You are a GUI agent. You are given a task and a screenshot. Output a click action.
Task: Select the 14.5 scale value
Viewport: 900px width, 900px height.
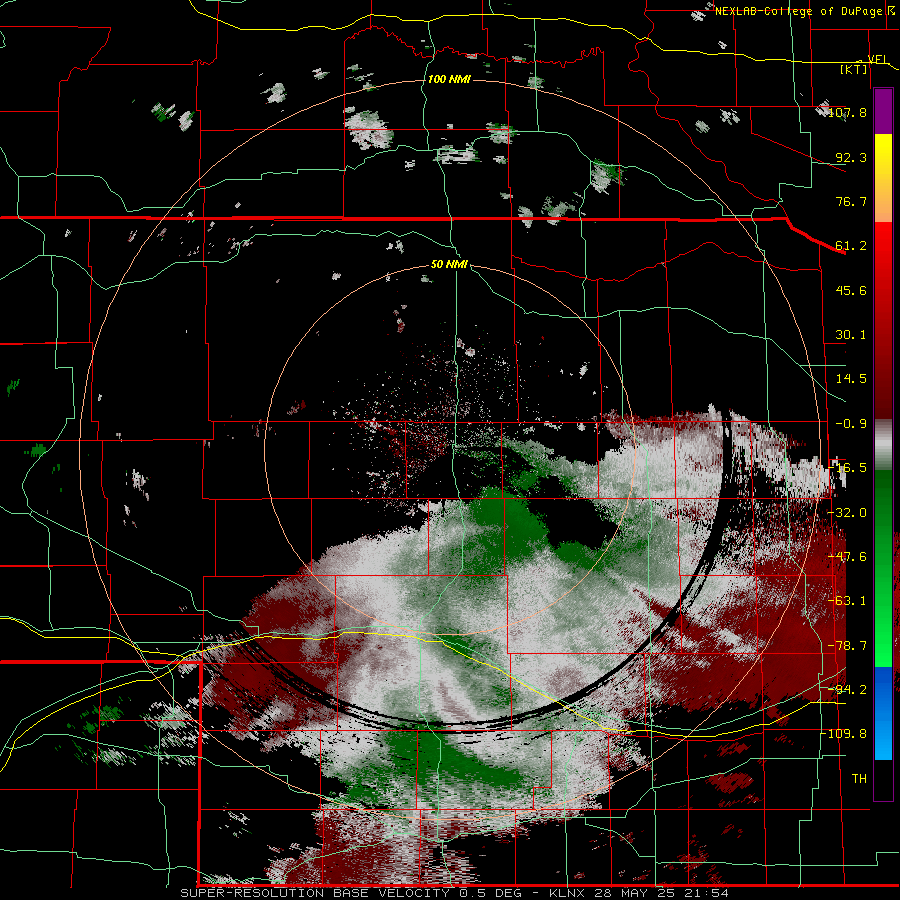coord(852,379)
